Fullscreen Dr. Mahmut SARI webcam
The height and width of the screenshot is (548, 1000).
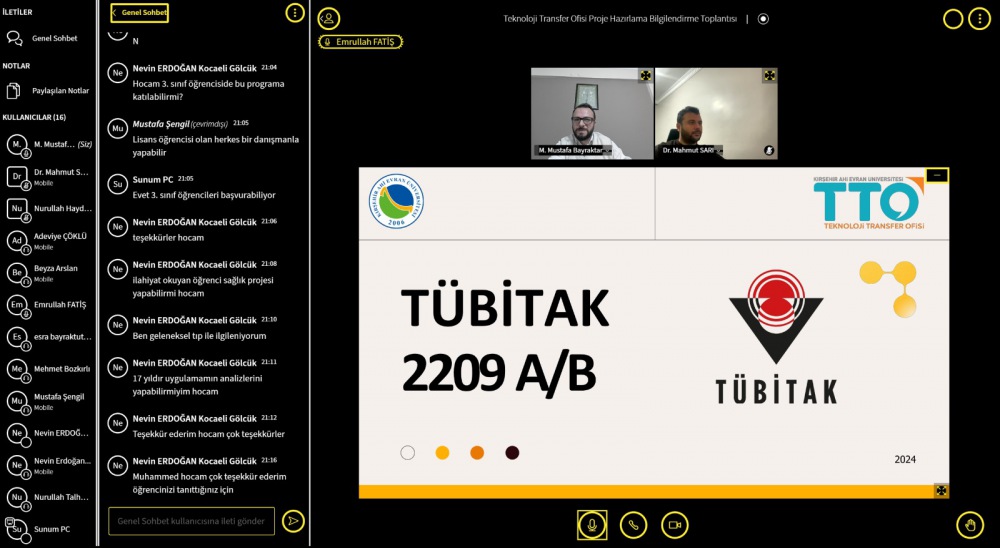coord(770,75)
